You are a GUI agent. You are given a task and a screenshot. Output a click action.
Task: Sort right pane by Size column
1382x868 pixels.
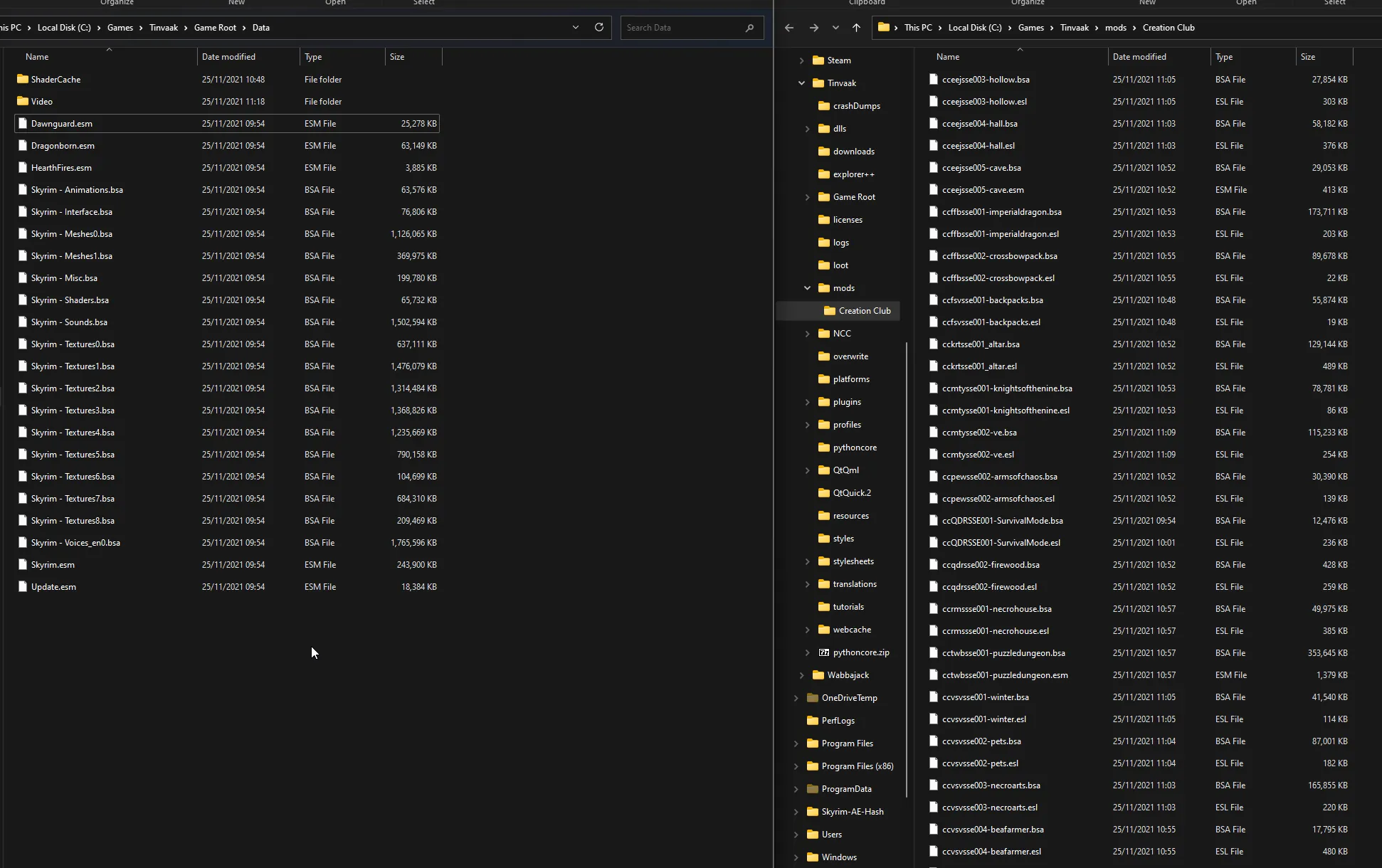pyautogui.click(x=1308, y=56)
